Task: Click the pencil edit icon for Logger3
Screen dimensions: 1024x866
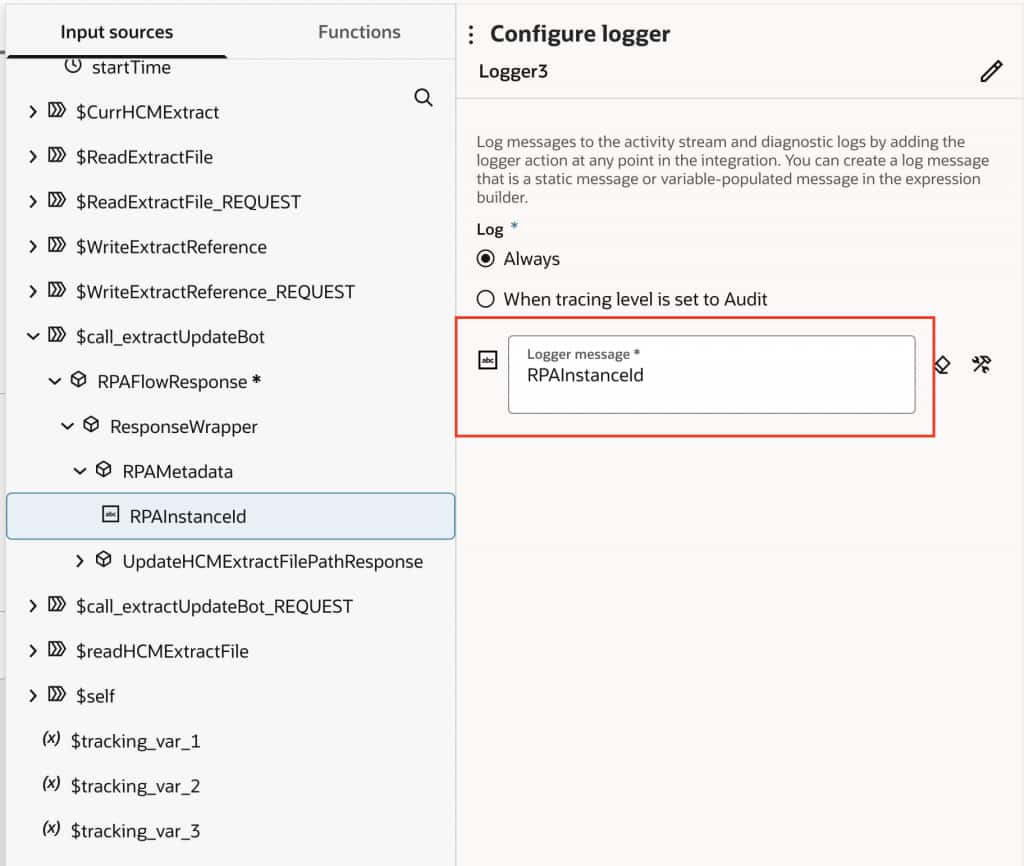Action: coord(991,72)
